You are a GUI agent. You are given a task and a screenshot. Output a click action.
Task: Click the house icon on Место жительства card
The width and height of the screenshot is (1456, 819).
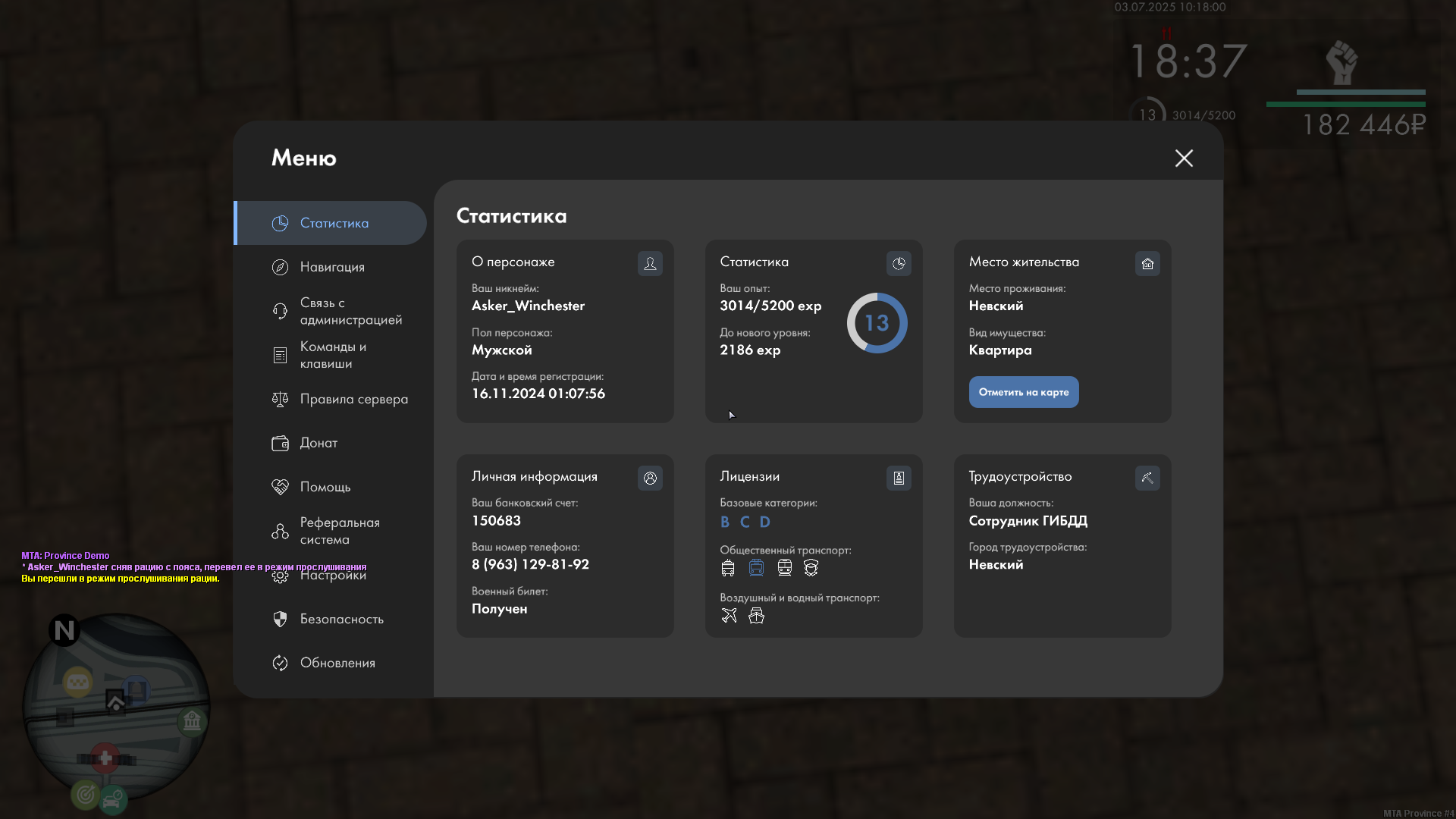tap(1147, 263)
